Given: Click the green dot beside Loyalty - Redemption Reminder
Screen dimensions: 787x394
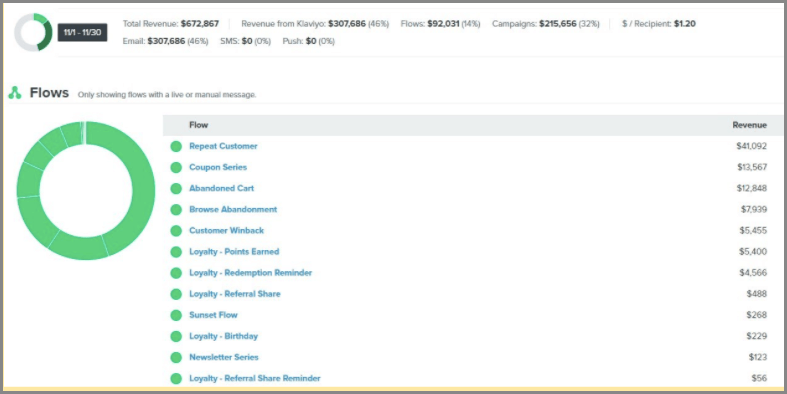Looking at the screenshot, I should point(176,273).
